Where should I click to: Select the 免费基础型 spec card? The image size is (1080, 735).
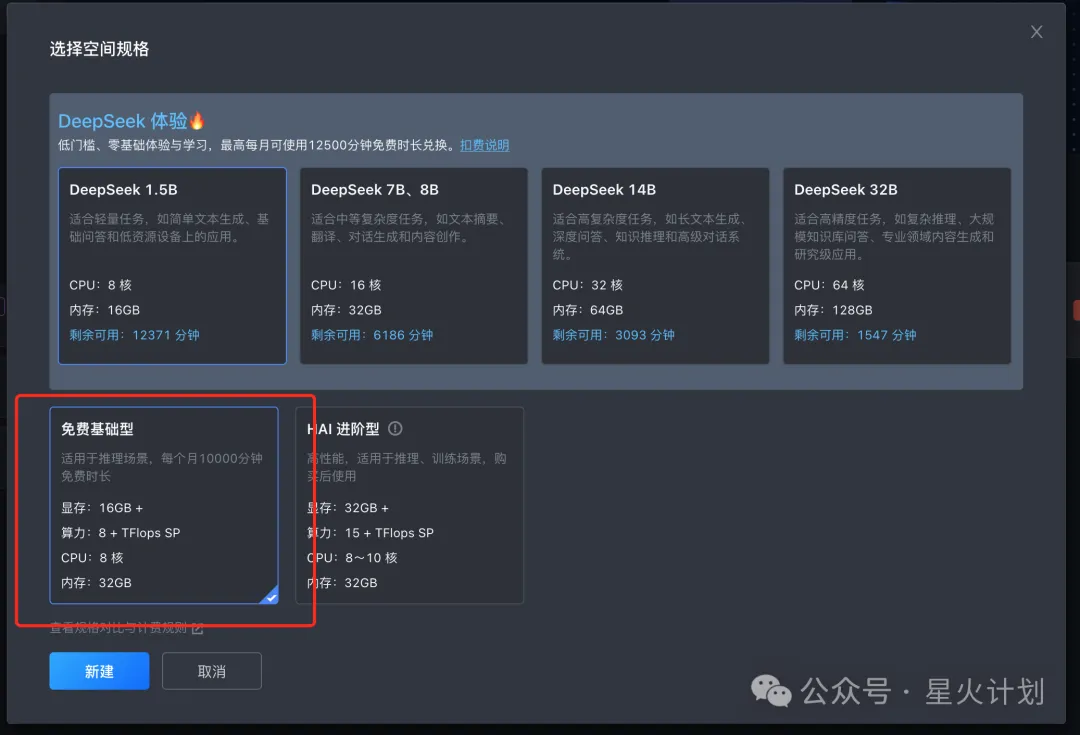coord(164,506)
